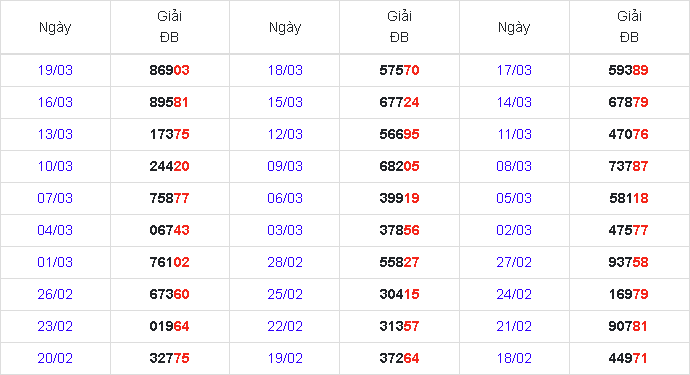Click the prize number 44971
690x375 pixels.
(x=628, y=358)
